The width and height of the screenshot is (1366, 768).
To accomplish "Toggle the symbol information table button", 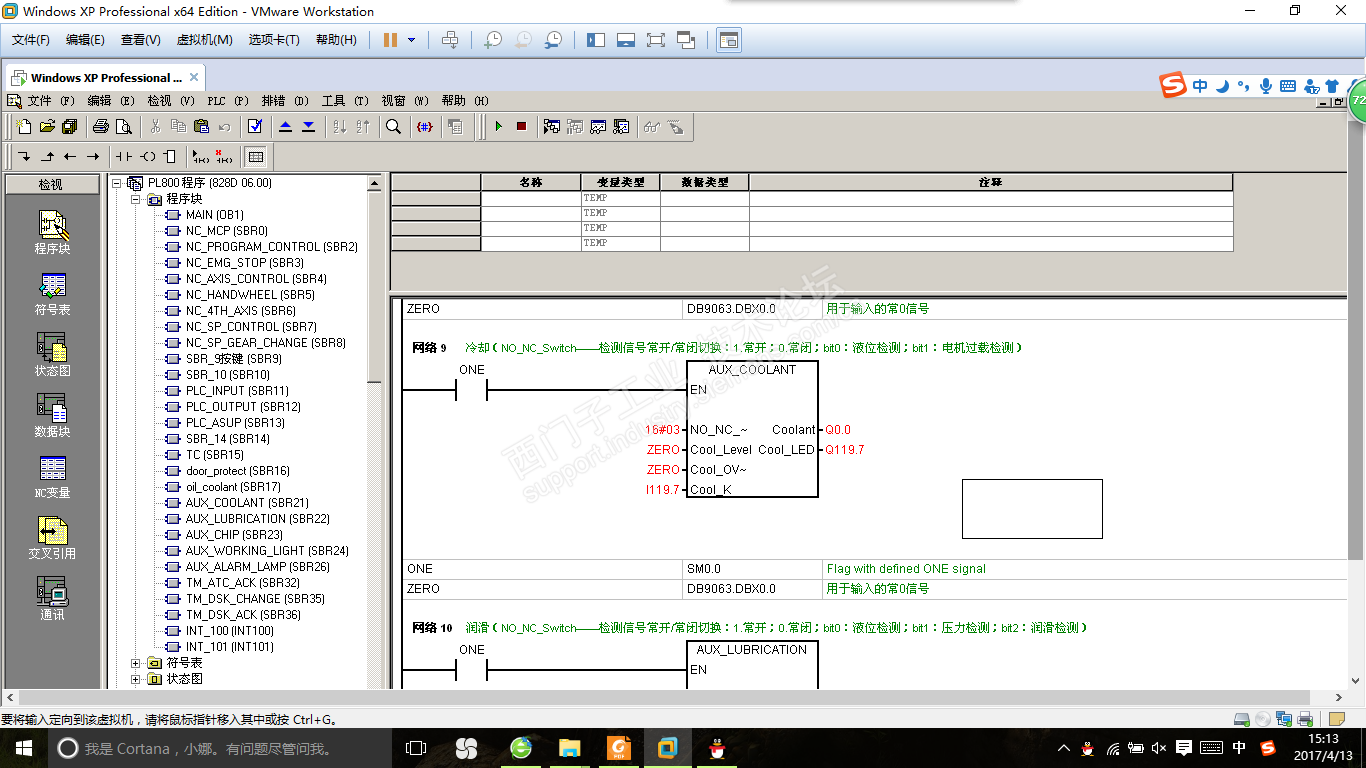I will pyautogui.click(x=256, y=156).
